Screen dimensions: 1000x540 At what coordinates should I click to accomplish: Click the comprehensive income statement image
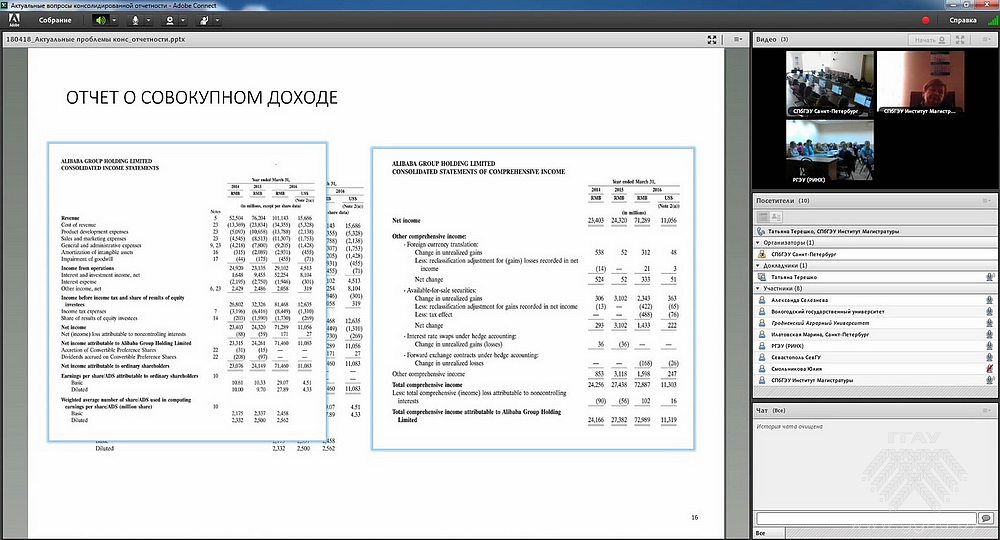click(x=533, y=298)
